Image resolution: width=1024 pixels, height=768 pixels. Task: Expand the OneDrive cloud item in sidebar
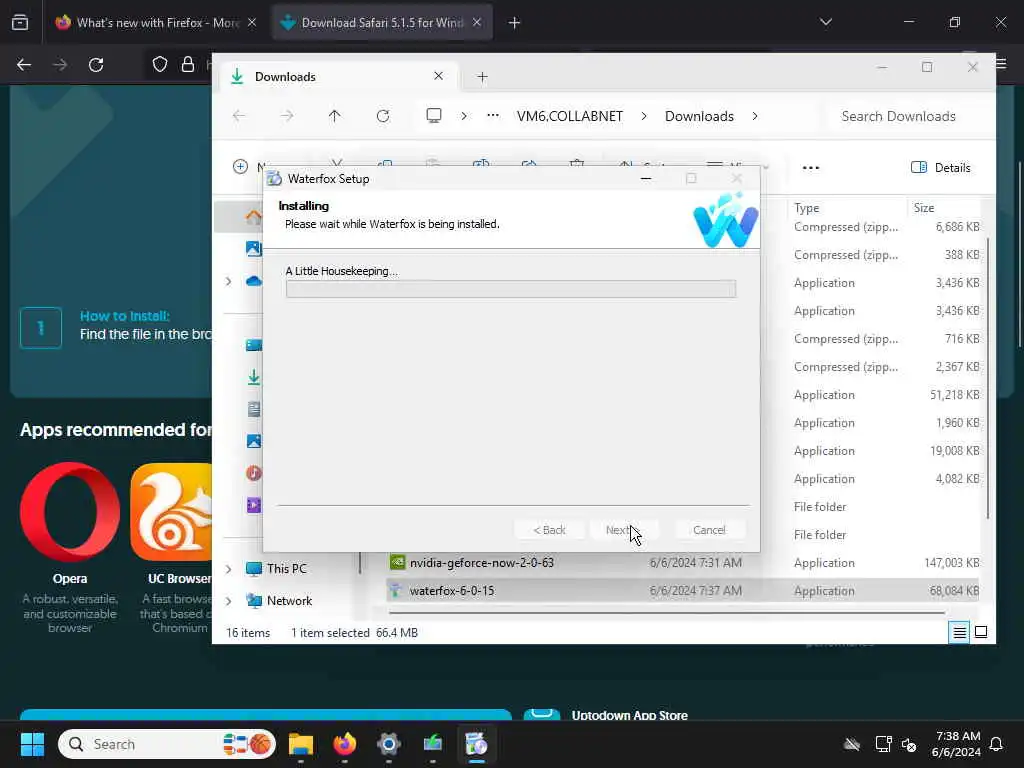(229, 281)
